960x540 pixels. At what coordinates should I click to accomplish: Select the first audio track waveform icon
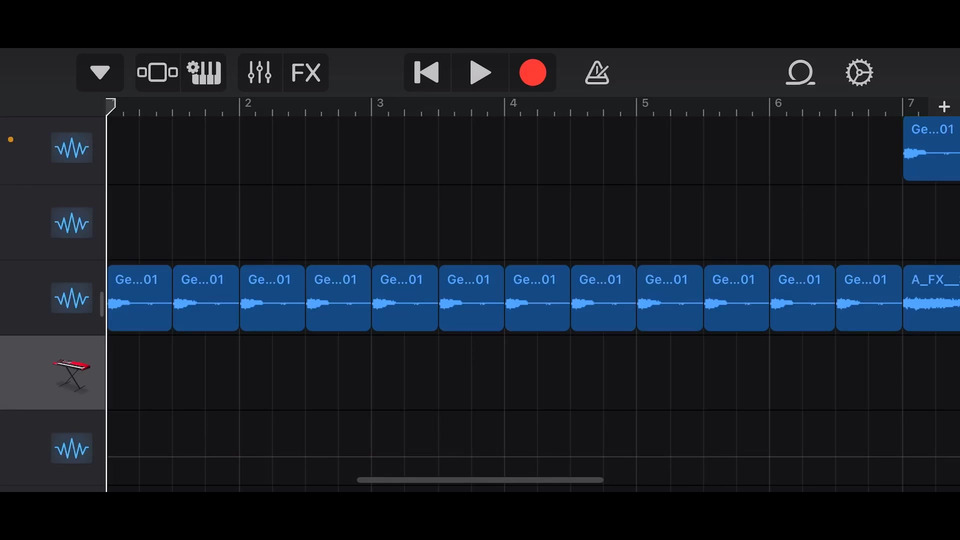(x=72, y=149)
